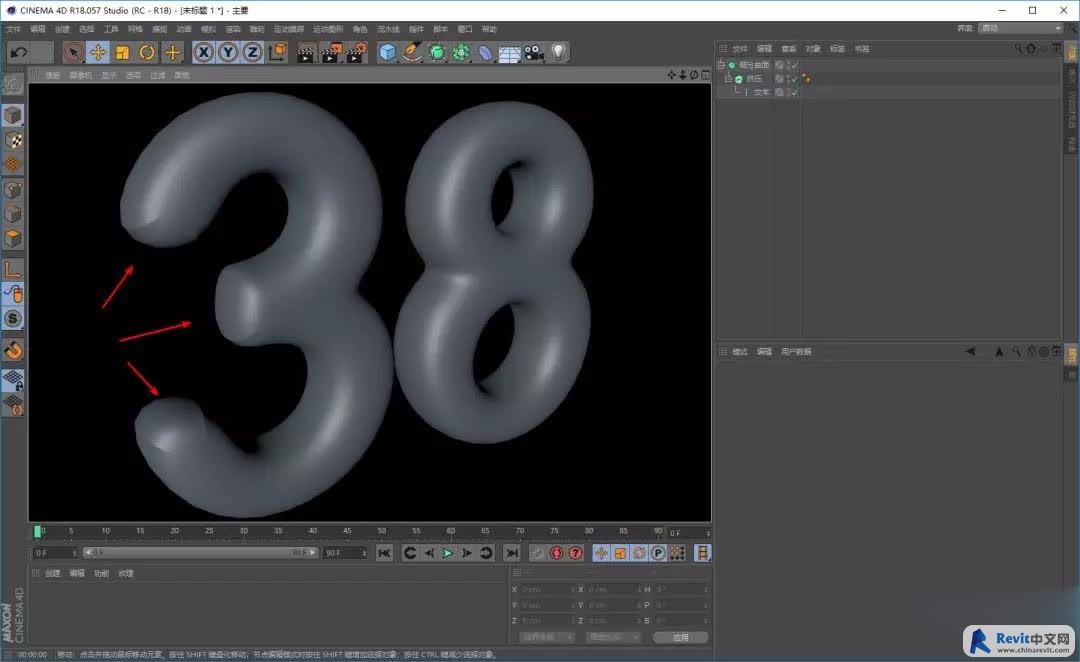The width and height of the screenshot is (1080, 662).
Task: Click frame 45 on the timeline ruler
Action: coord(347,532)
